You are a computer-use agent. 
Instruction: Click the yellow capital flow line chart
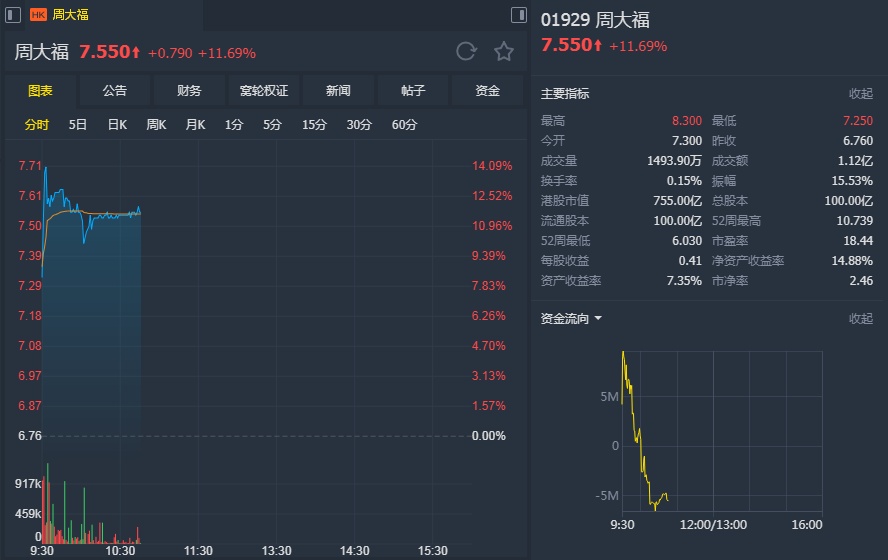pos(640,440)
